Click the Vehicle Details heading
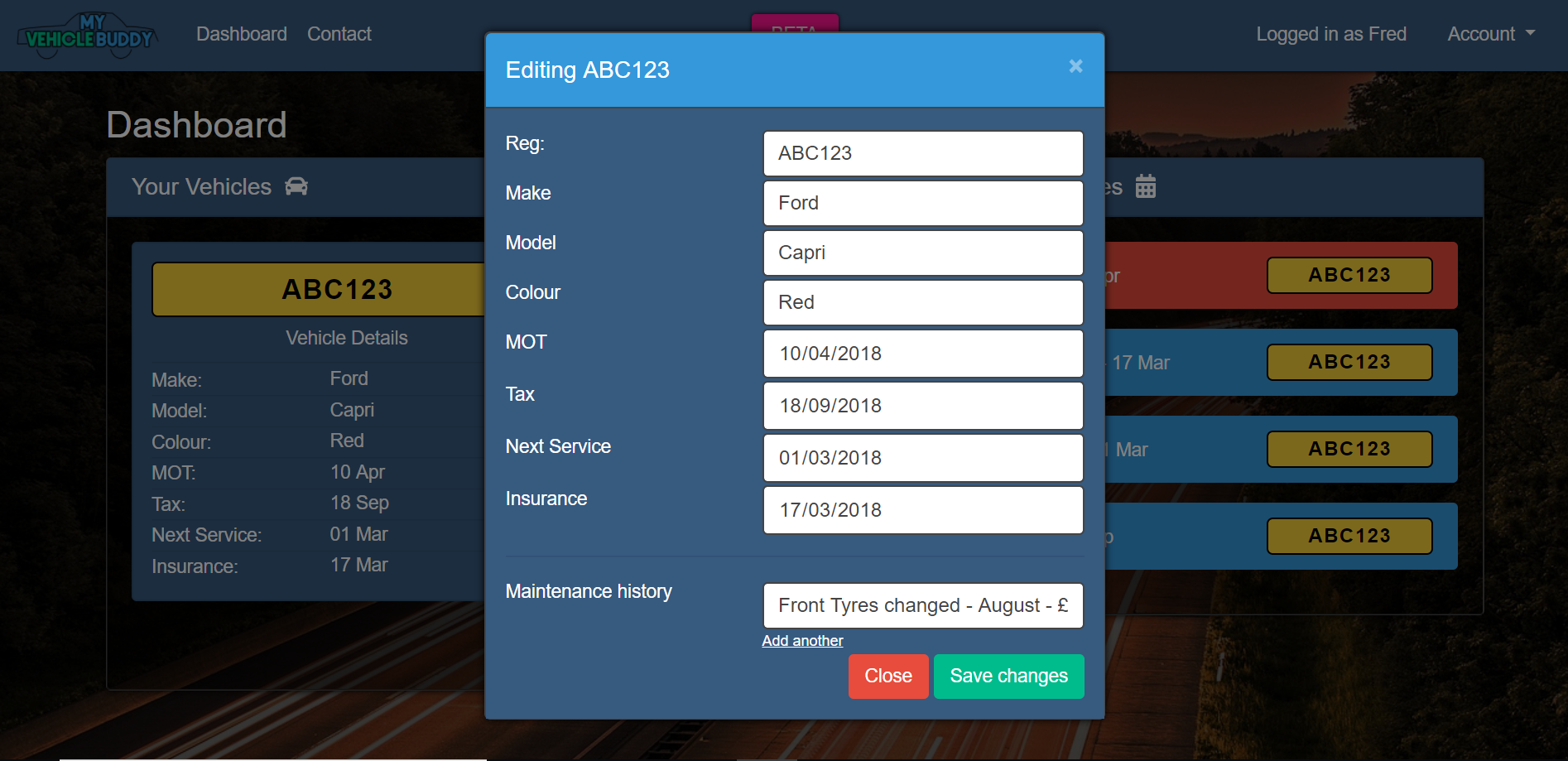 347,338
